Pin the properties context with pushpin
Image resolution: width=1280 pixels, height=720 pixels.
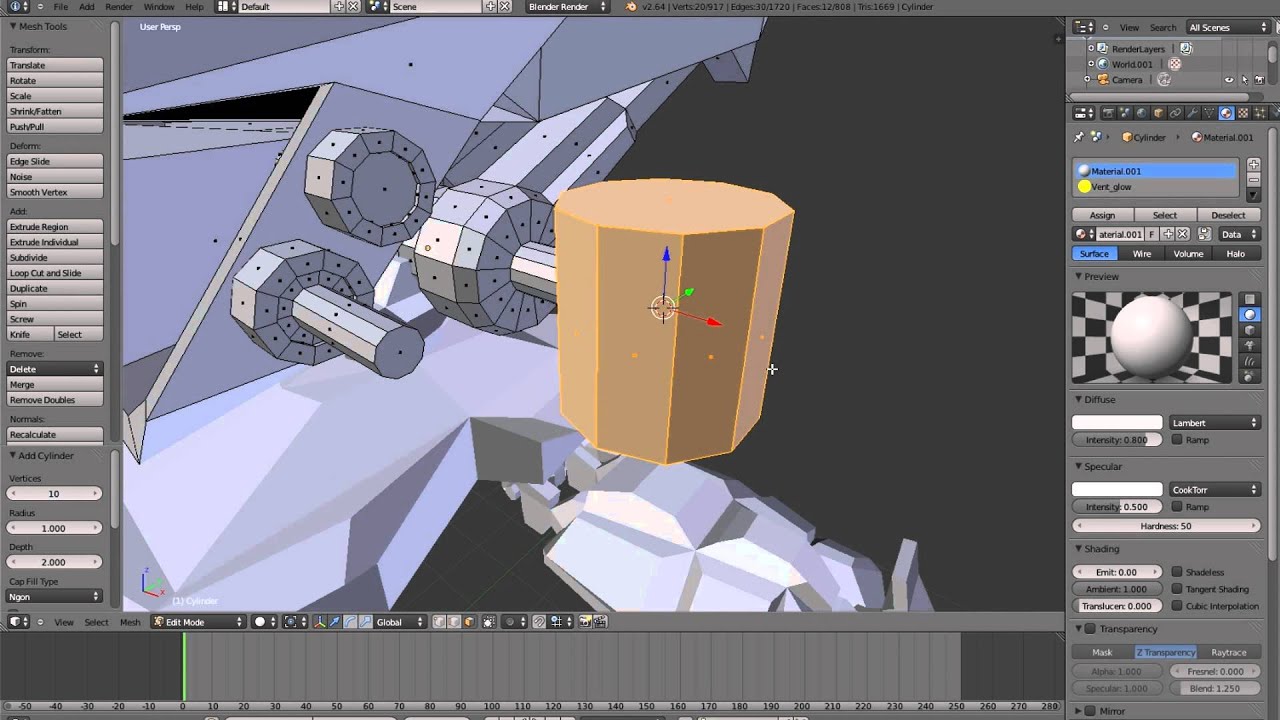tap(1079, 137)
